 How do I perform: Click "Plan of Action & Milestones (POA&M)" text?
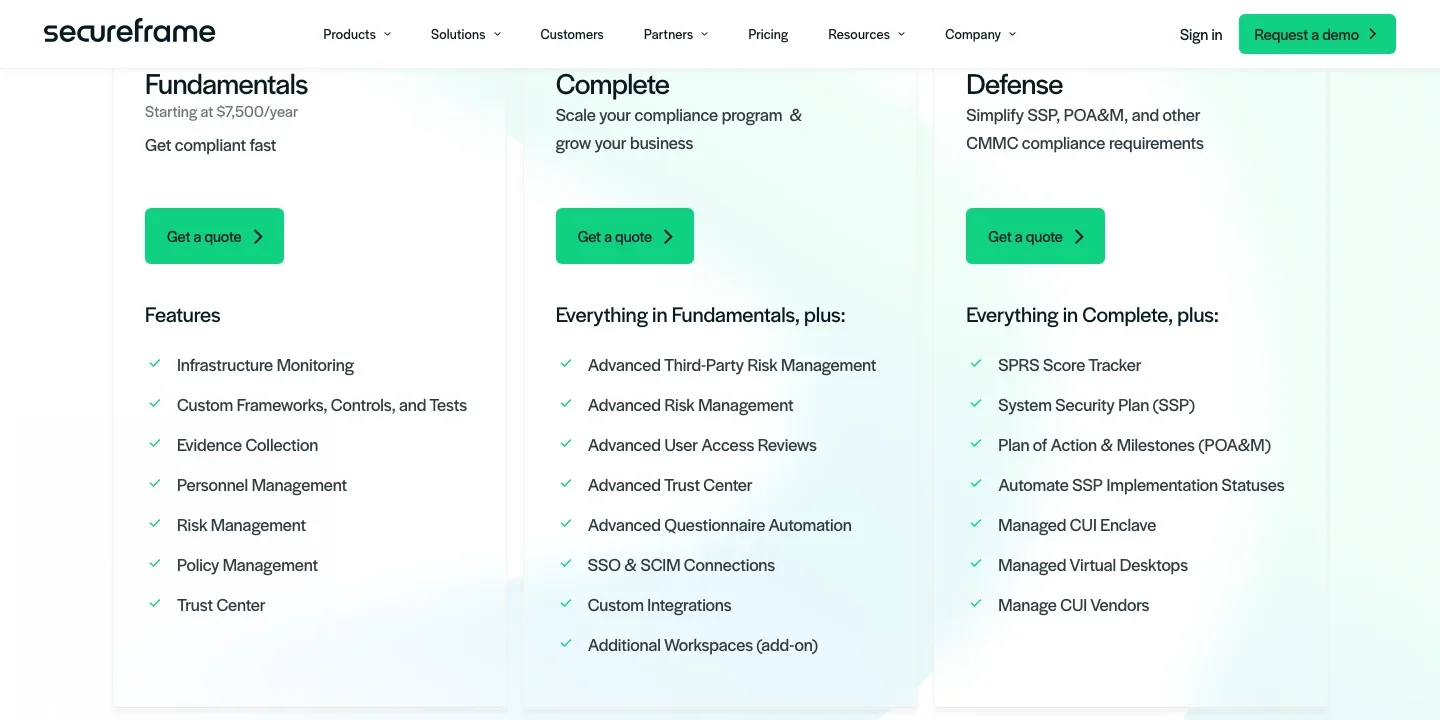1135,445
